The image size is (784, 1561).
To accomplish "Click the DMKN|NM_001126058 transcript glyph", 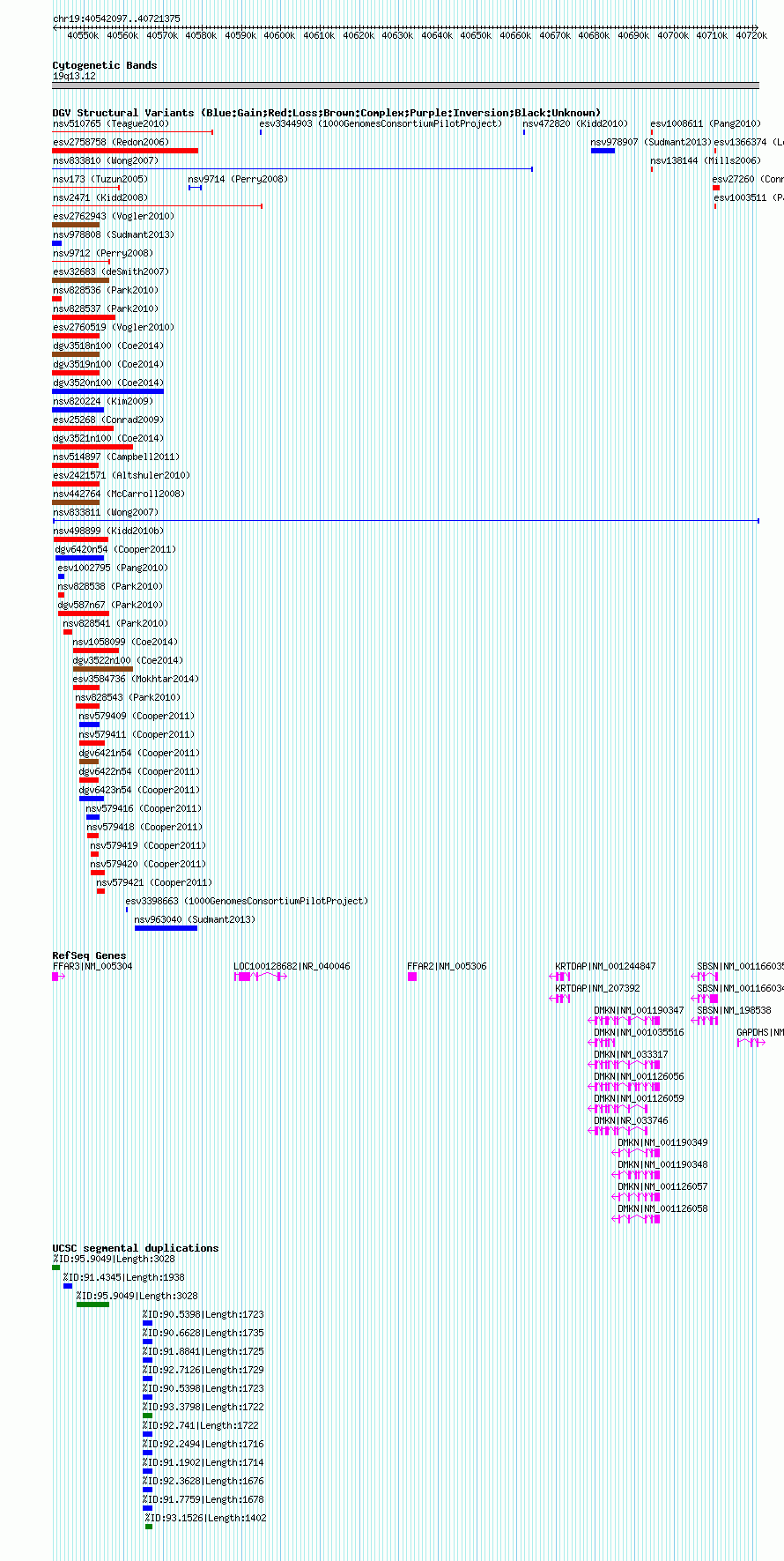I will pyautogui.click(x=636, y=1219).
